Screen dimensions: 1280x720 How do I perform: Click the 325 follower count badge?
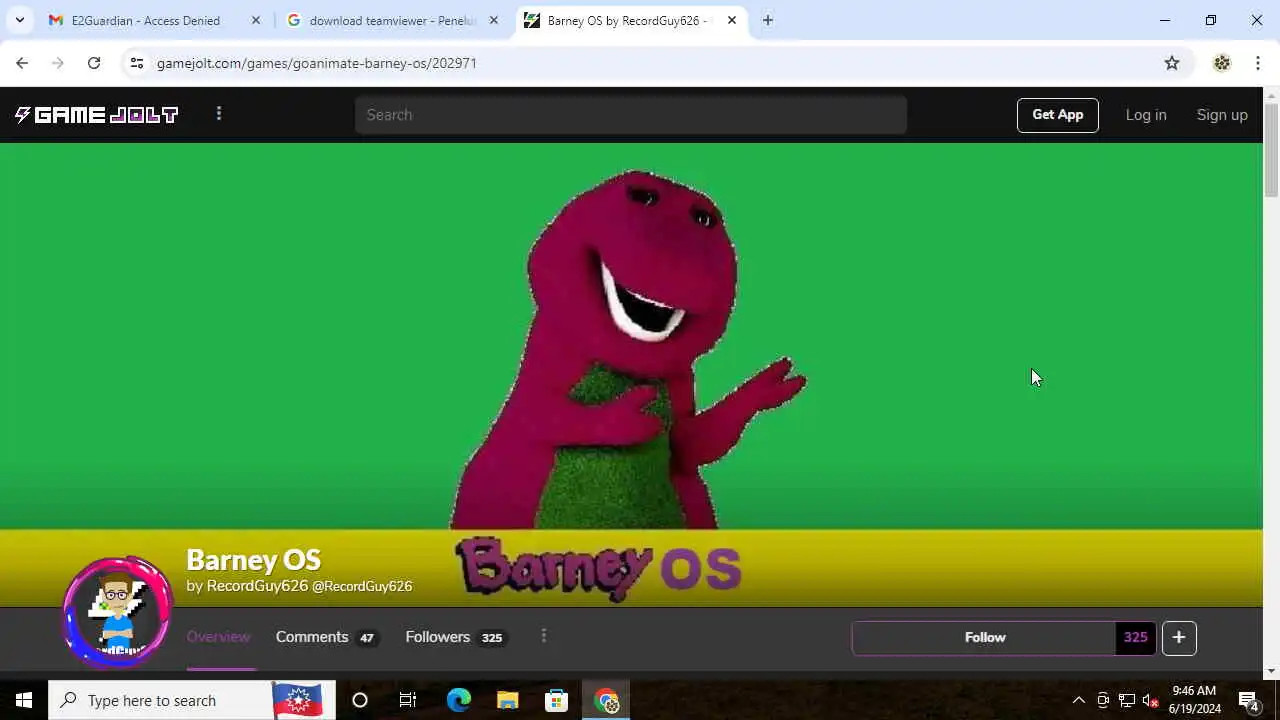click(x=1136, y=638)
